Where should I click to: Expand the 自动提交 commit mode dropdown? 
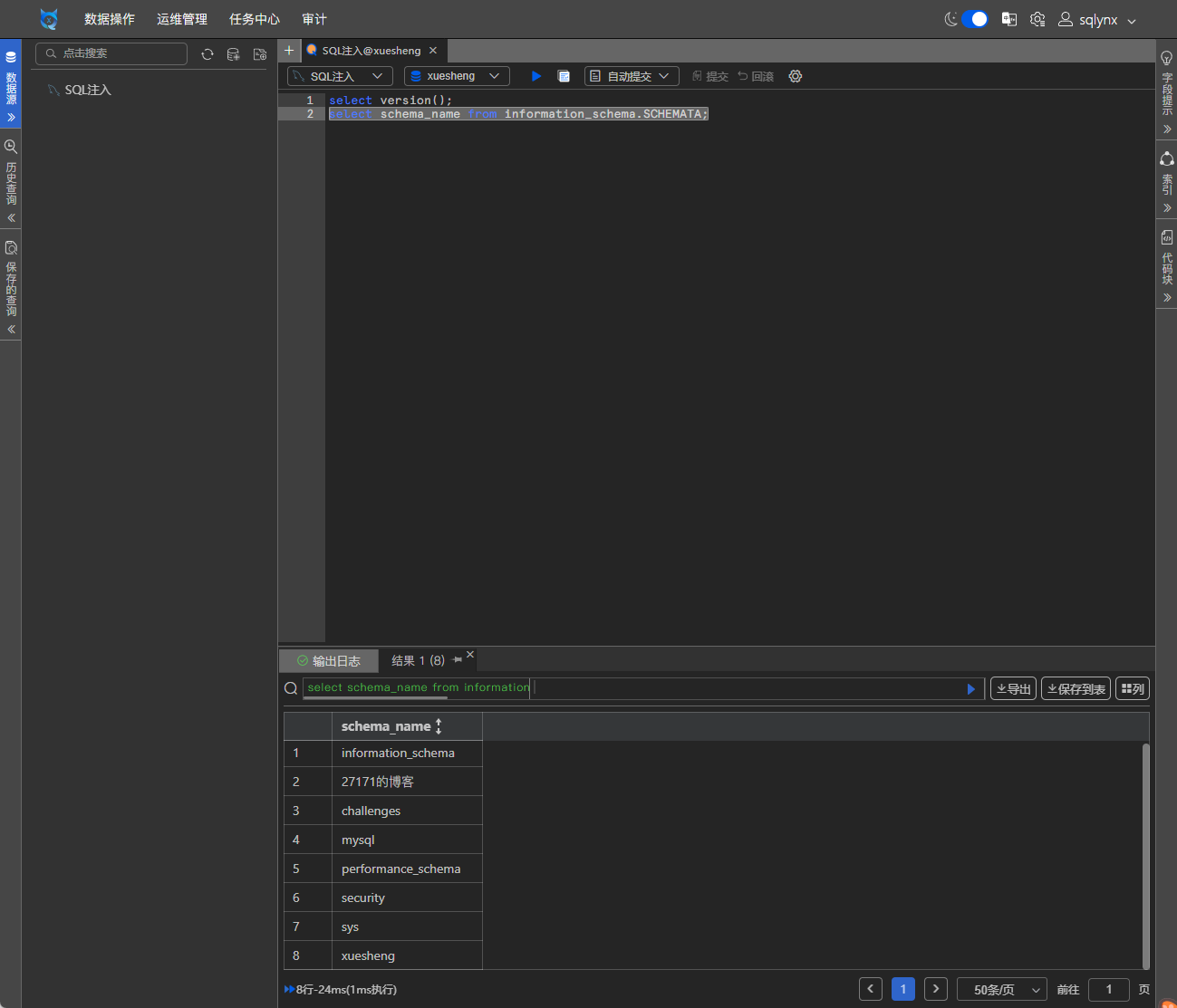pos(632,76)
